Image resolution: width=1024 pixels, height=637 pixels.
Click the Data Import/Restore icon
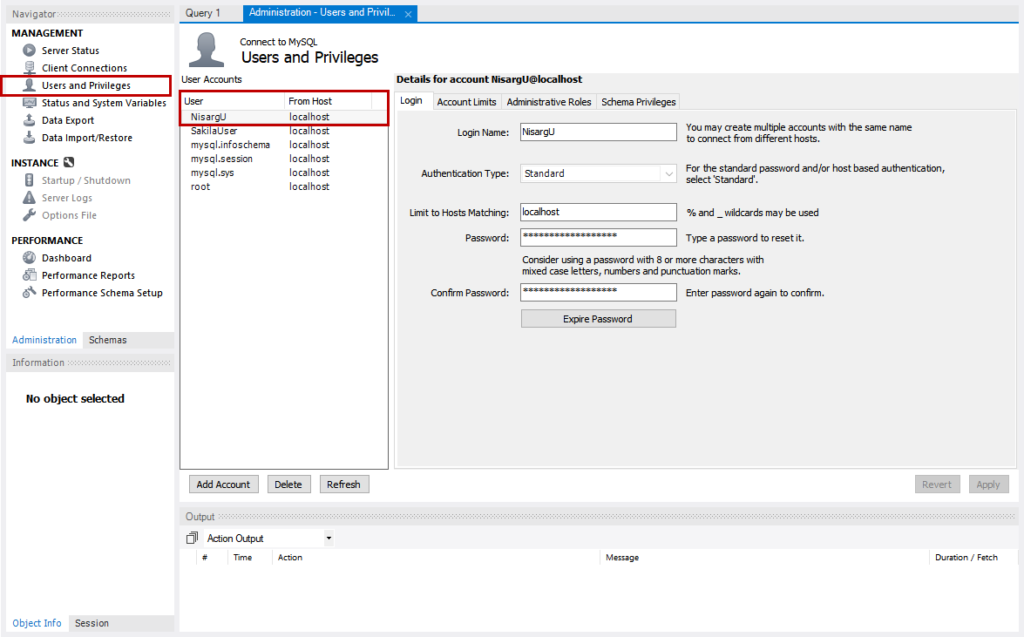point(29,138)
